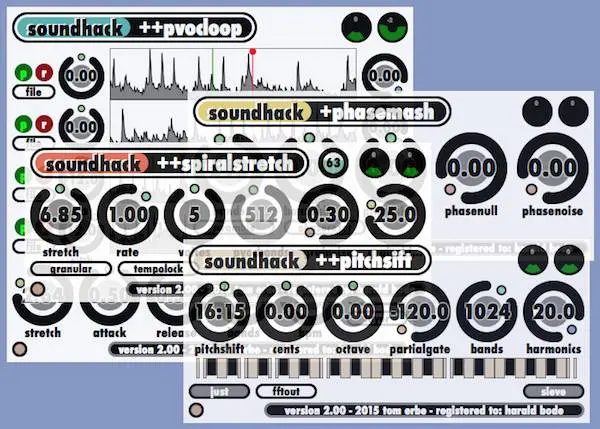
Task: Click the right green level knob in pvocloop header
Action: click(392, 28)
